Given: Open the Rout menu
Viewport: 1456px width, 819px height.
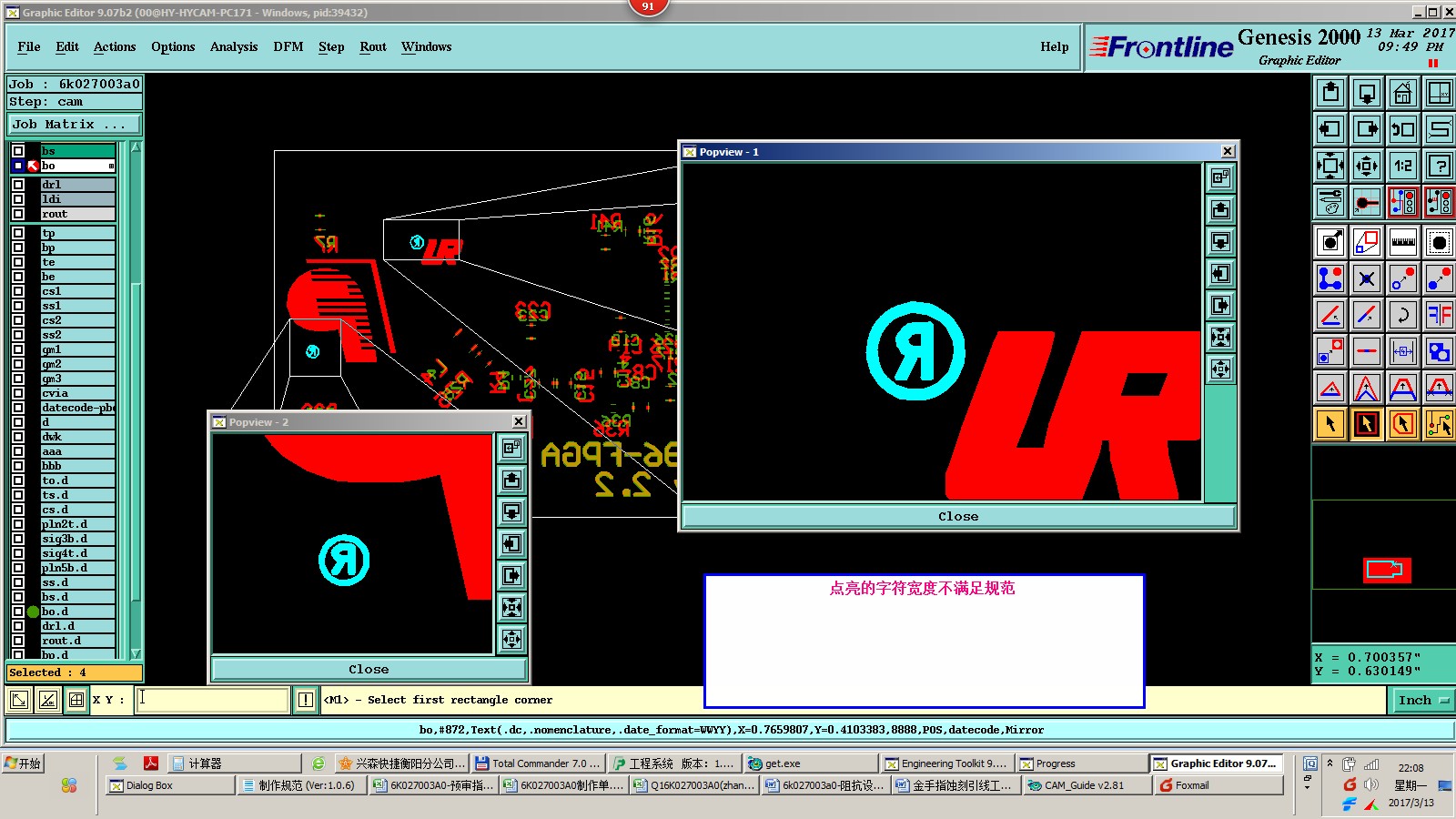Looking at the screenshot, I should click(373, 46).
